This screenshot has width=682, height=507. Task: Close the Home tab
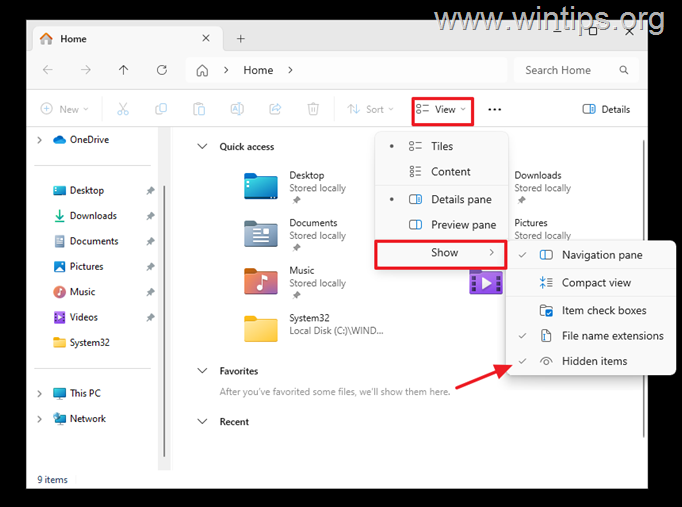pos(206,38)
